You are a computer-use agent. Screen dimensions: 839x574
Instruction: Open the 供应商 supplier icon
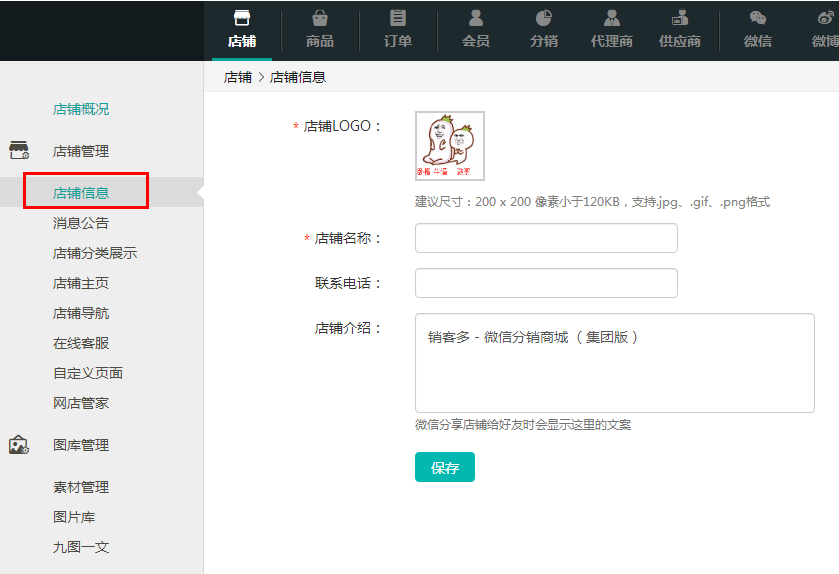pos(680,19)
